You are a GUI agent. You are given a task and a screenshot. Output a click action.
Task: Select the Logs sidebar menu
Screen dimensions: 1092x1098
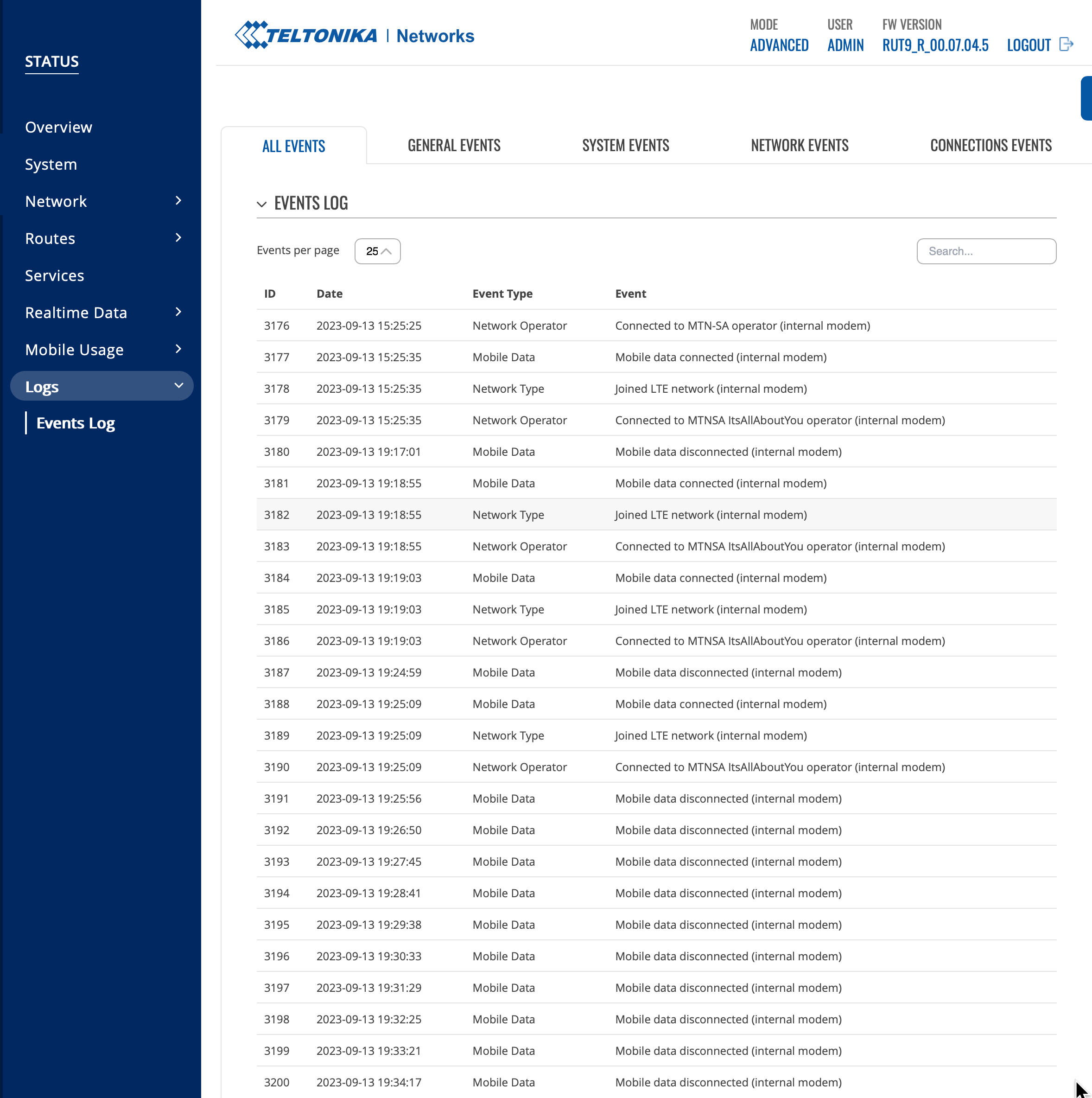pos(102,386)
